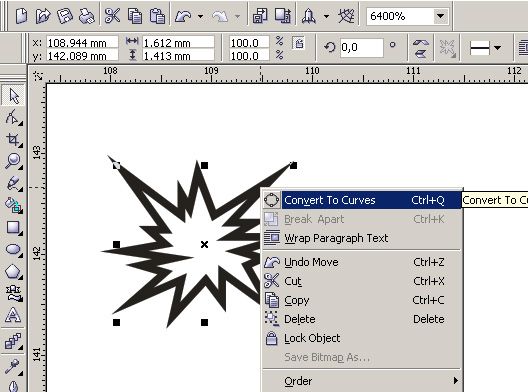Click the height field 1.413 mm
The height and width of the screenshot is (392, 528).
pos(178,56)
